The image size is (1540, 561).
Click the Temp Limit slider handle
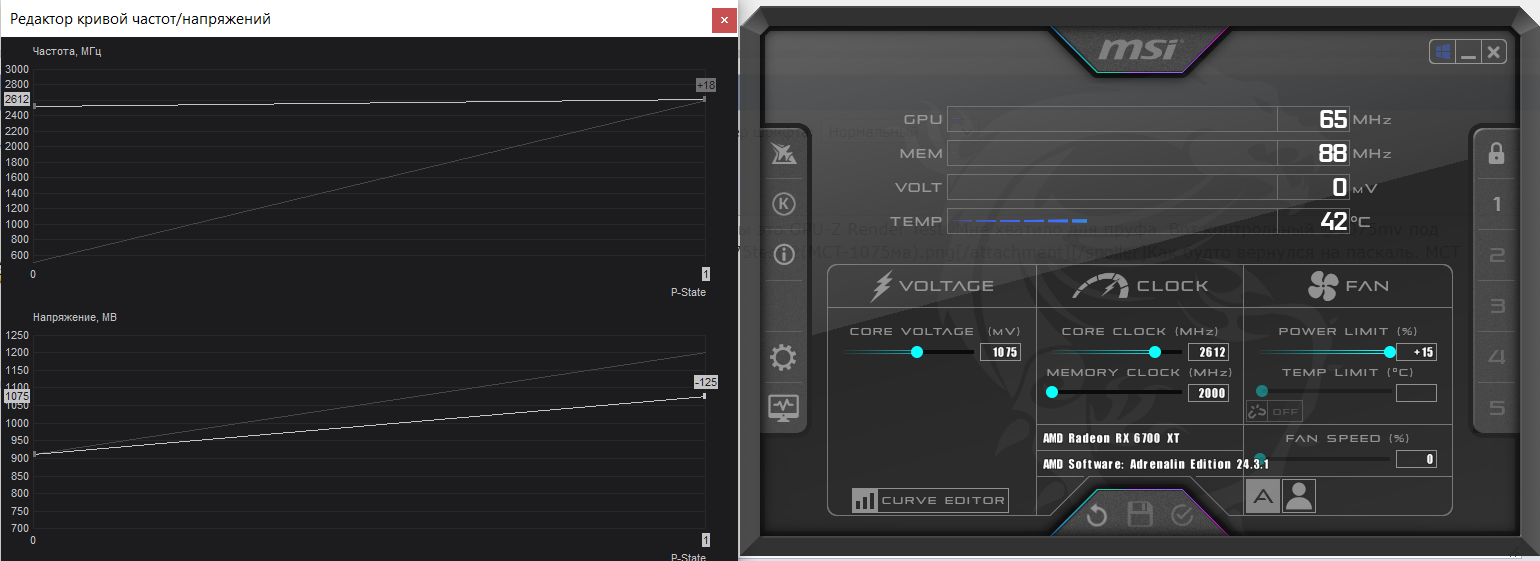[1262, 391]
